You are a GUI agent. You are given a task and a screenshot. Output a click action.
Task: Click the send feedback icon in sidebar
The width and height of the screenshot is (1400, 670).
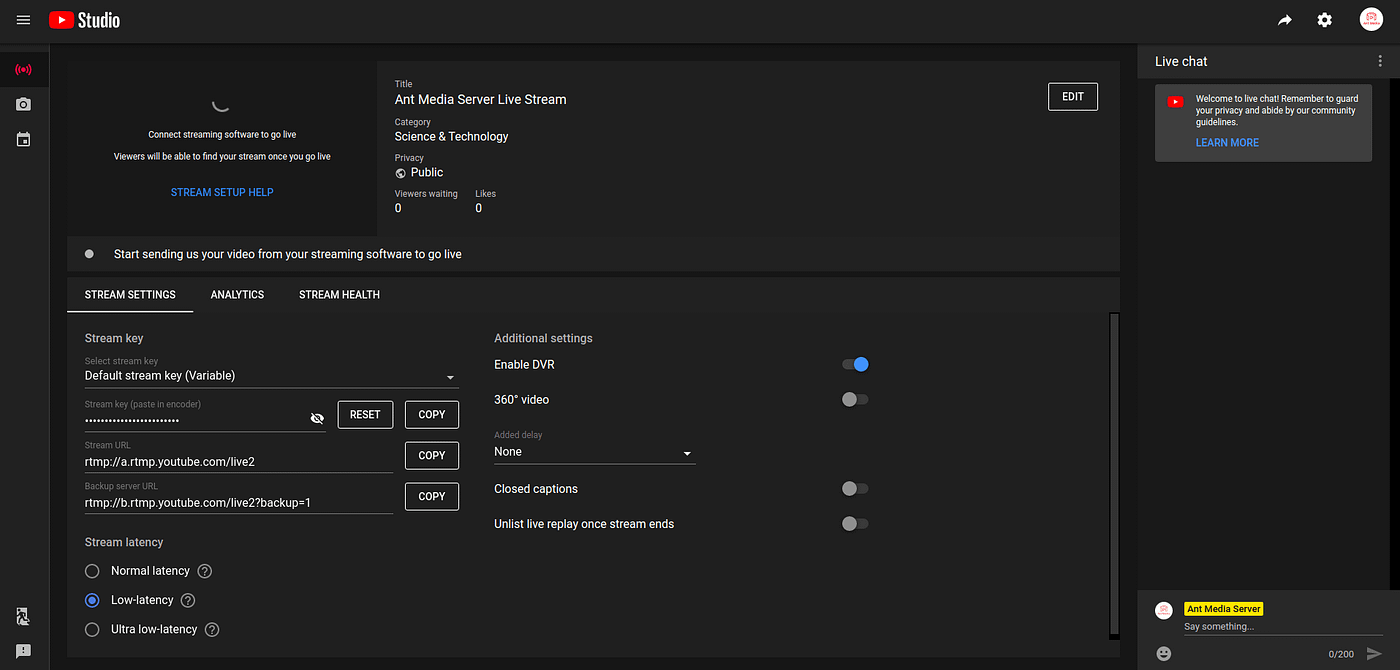click(x=24, y=652)
